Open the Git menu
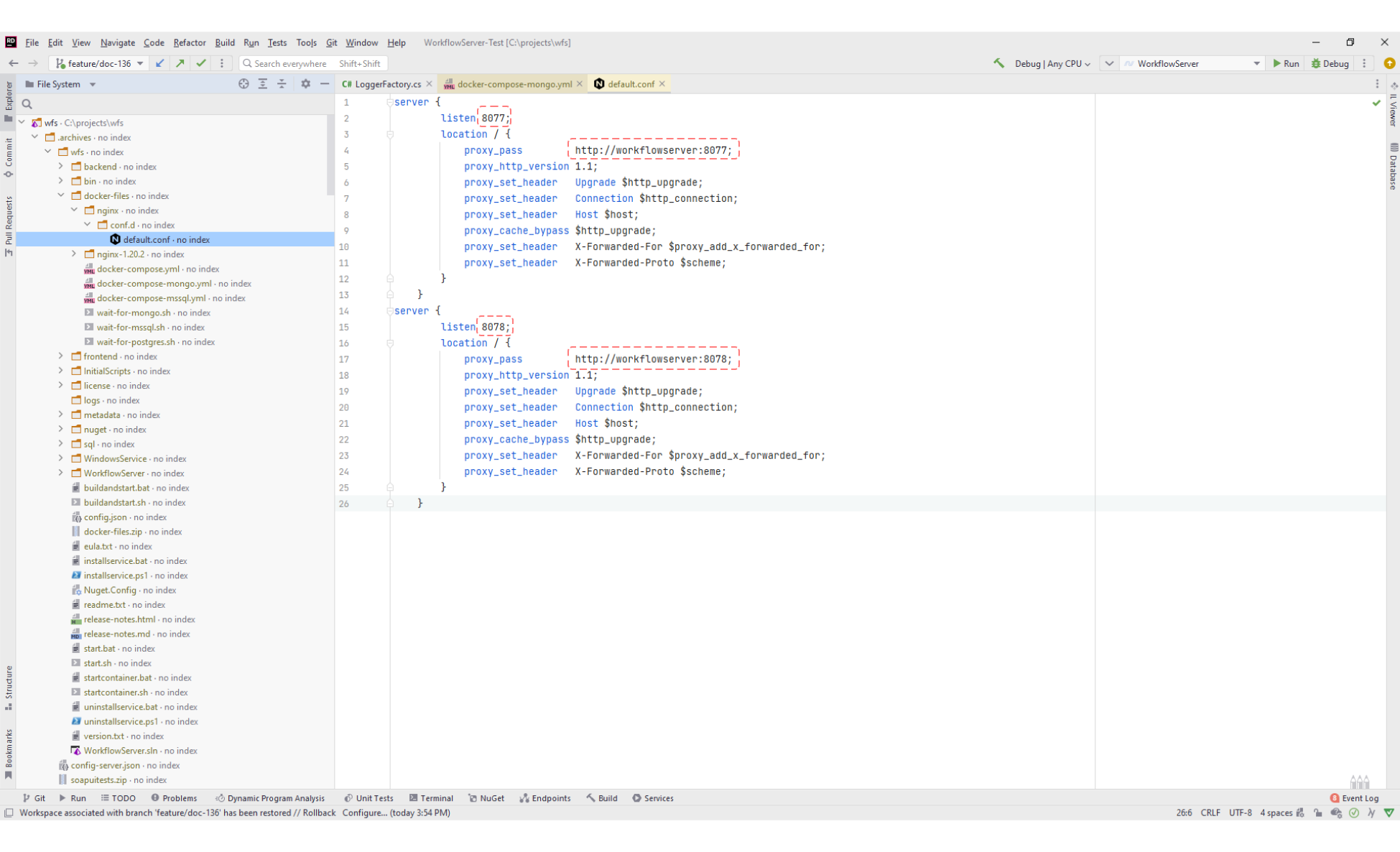The image size is (1400, 852). 331,42
